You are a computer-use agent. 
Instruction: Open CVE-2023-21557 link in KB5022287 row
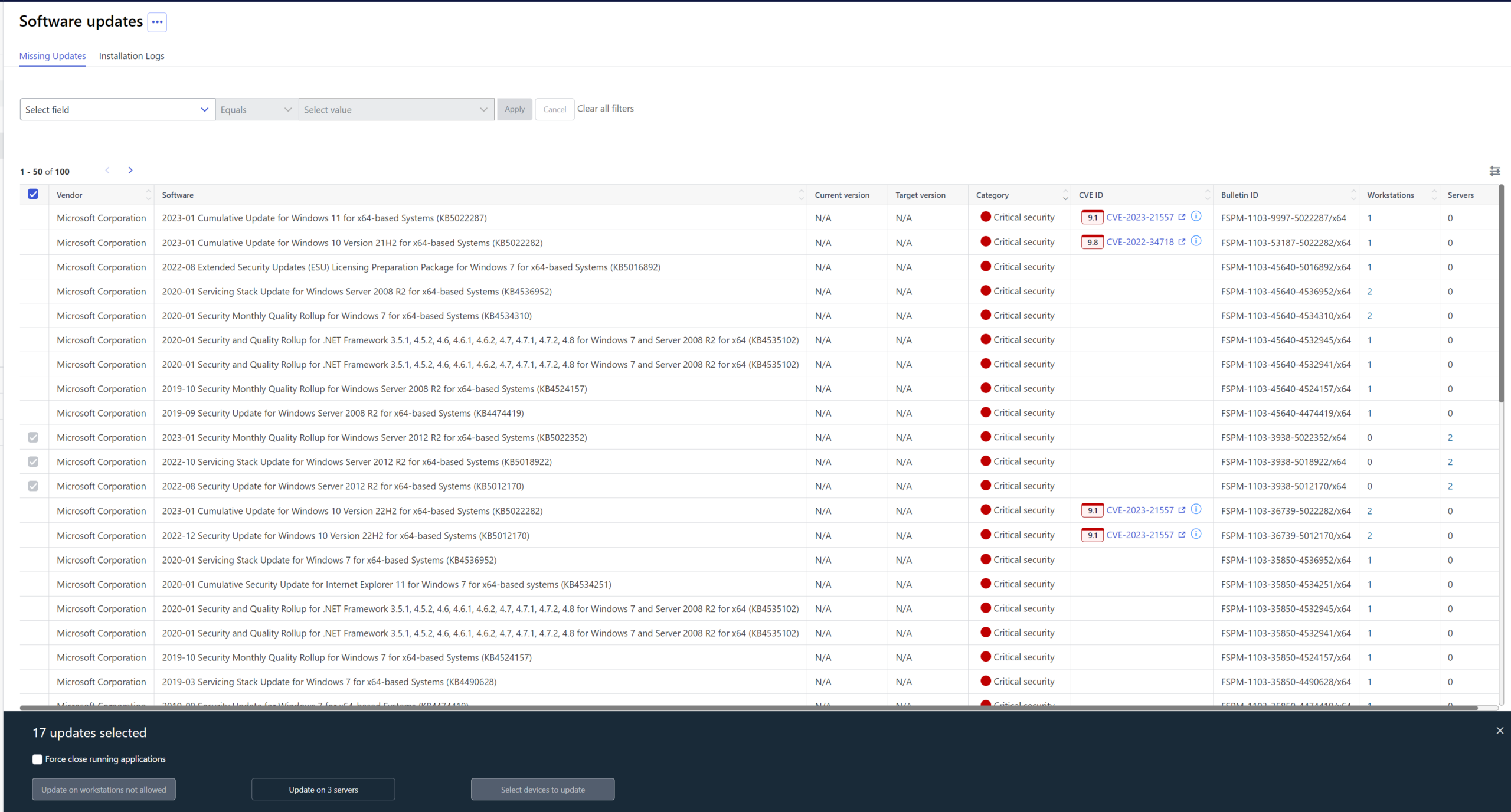pyautogui.click(x=1140, y=217)
